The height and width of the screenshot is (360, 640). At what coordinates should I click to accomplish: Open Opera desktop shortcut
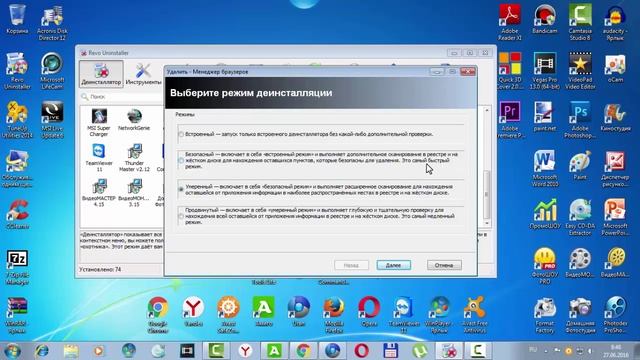[369, 312]
